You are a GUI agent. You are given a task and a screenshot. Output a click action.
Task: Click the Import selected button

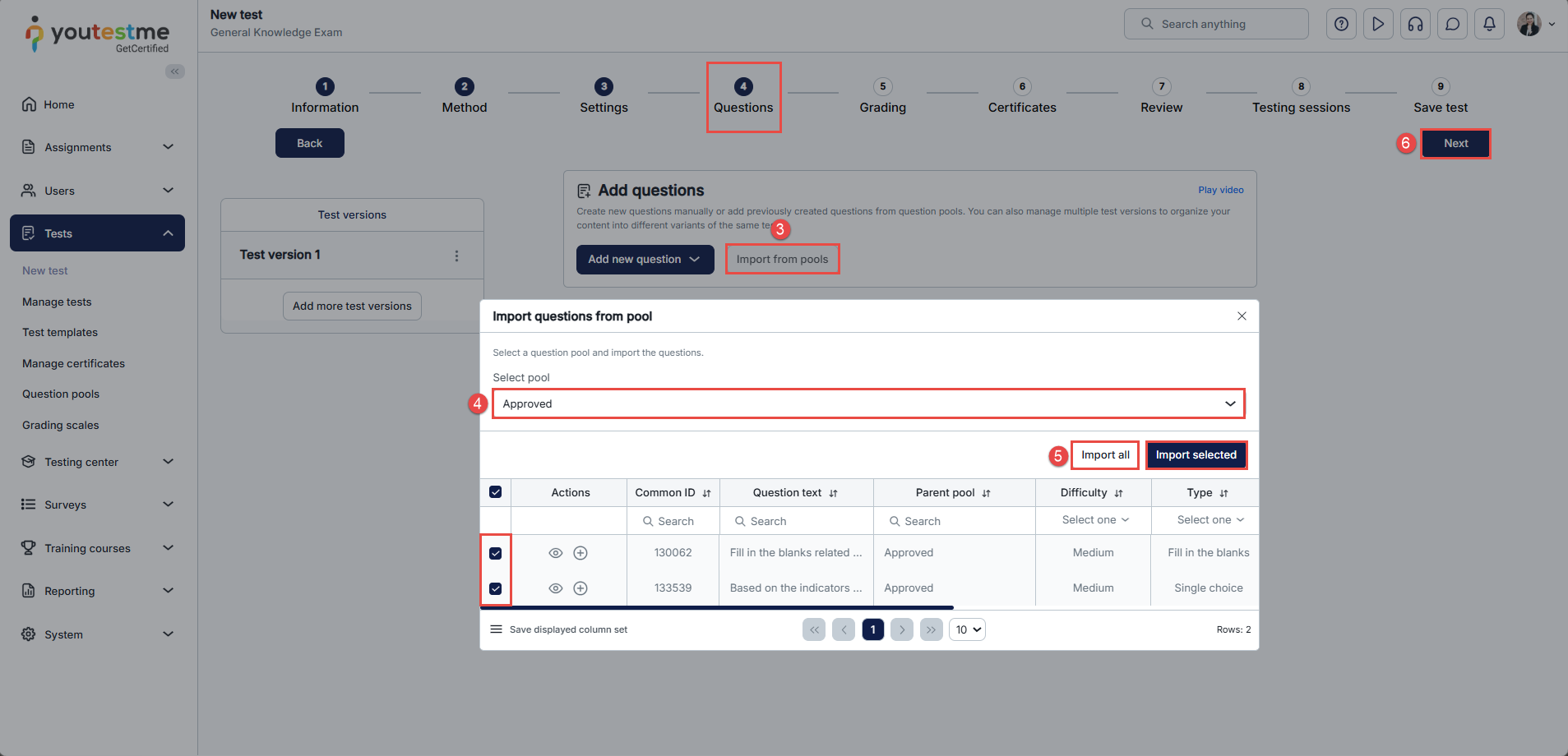click(1196, 455)
